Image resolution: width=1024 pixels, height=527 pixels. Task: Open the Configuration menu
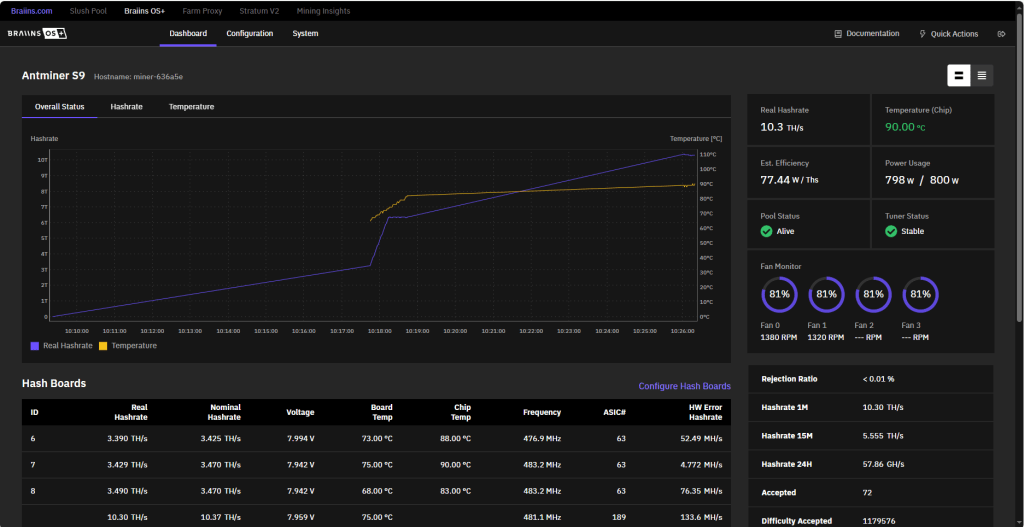[249, 34]
